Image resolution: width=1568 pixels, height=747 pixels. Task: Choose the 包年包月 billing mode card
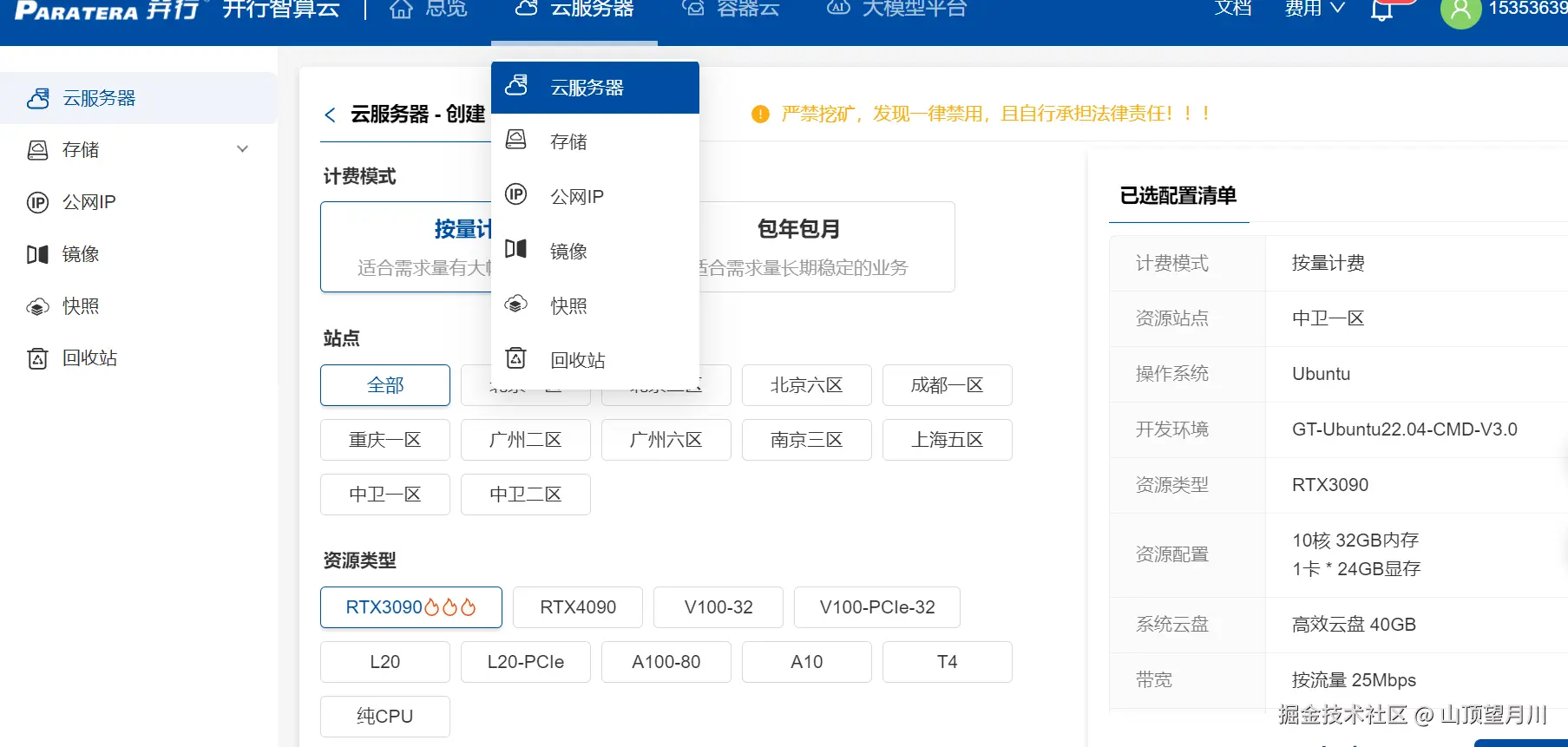click(826, 246)
